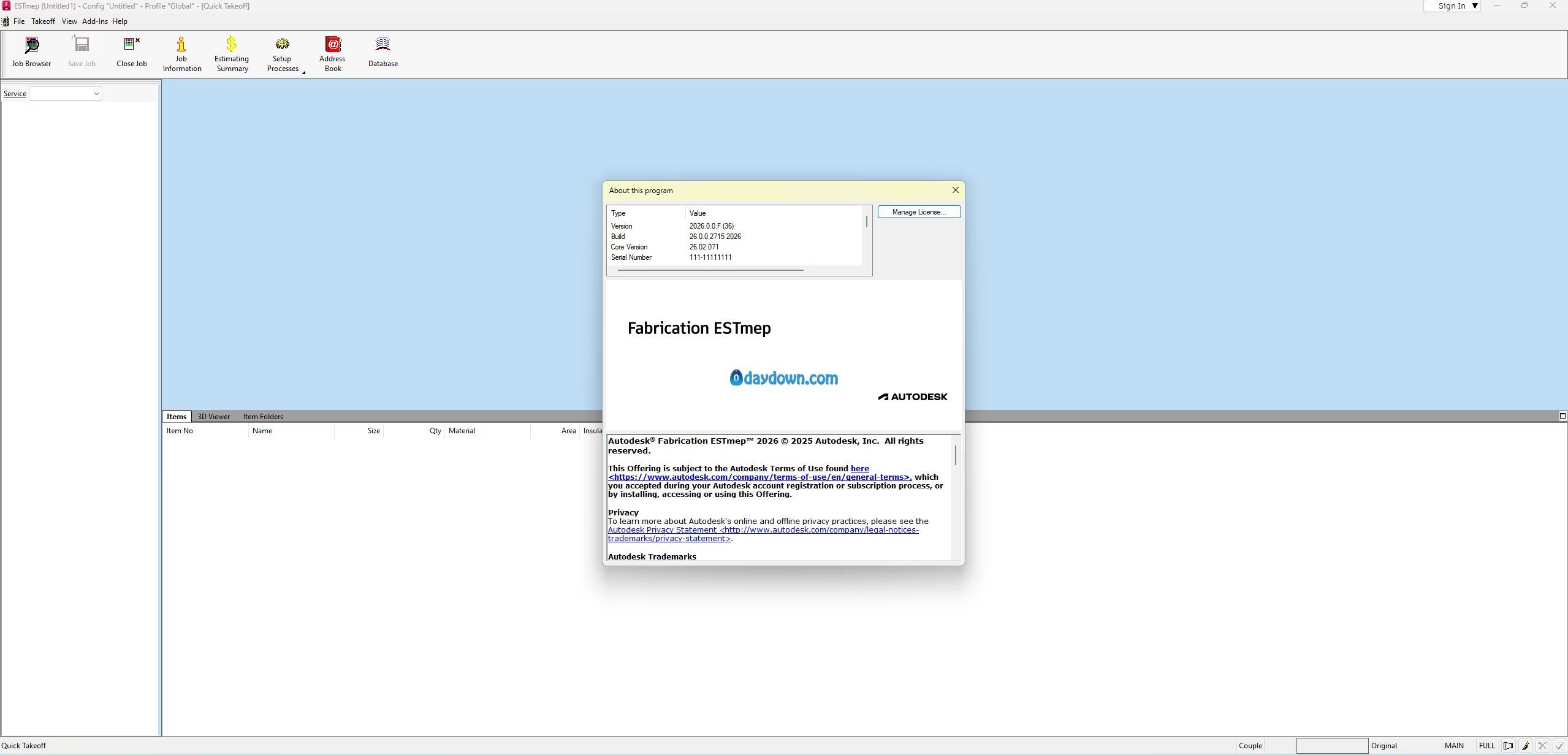Open the Autodesk Privacy Statement link
Screen dimensions: 1568x755
click(763, 534)
